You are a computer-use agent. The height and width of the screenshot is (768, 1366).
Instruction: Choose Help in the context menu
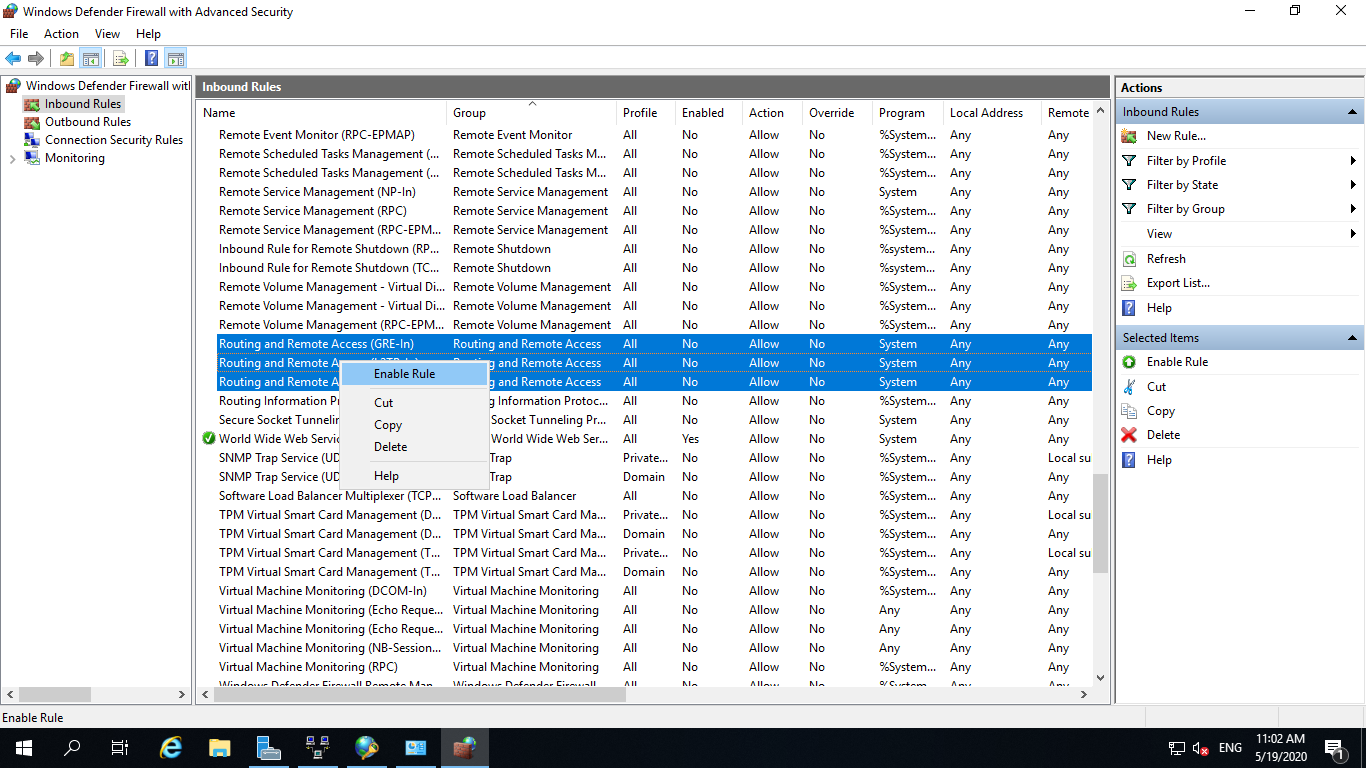pyautogui.click(x=414, y=476)
